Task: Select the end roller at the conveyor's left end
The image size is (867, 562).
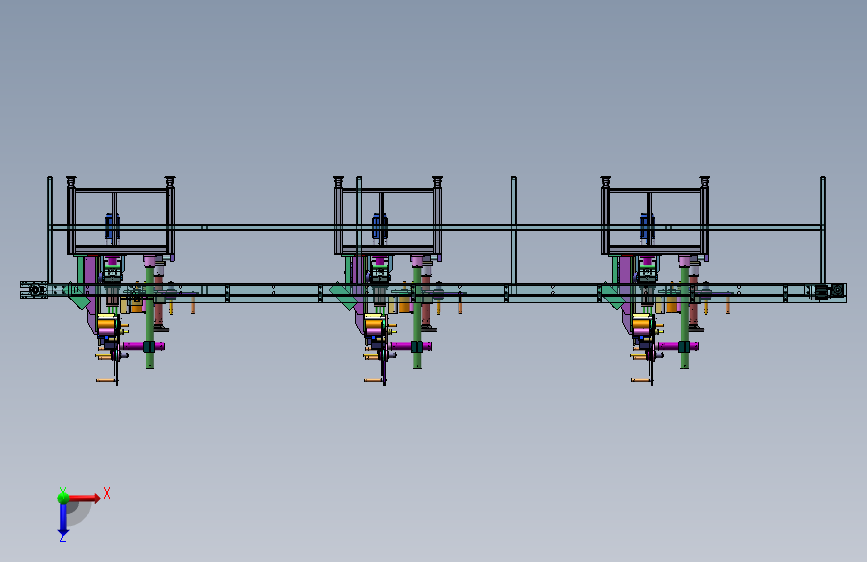Action: 35,290
